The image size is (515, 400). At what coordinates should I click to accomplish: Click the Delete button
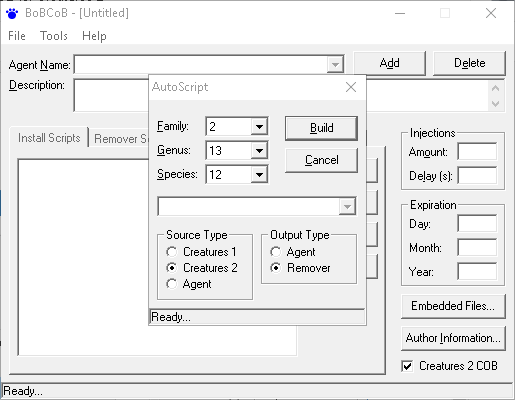(x=469, y=63)
